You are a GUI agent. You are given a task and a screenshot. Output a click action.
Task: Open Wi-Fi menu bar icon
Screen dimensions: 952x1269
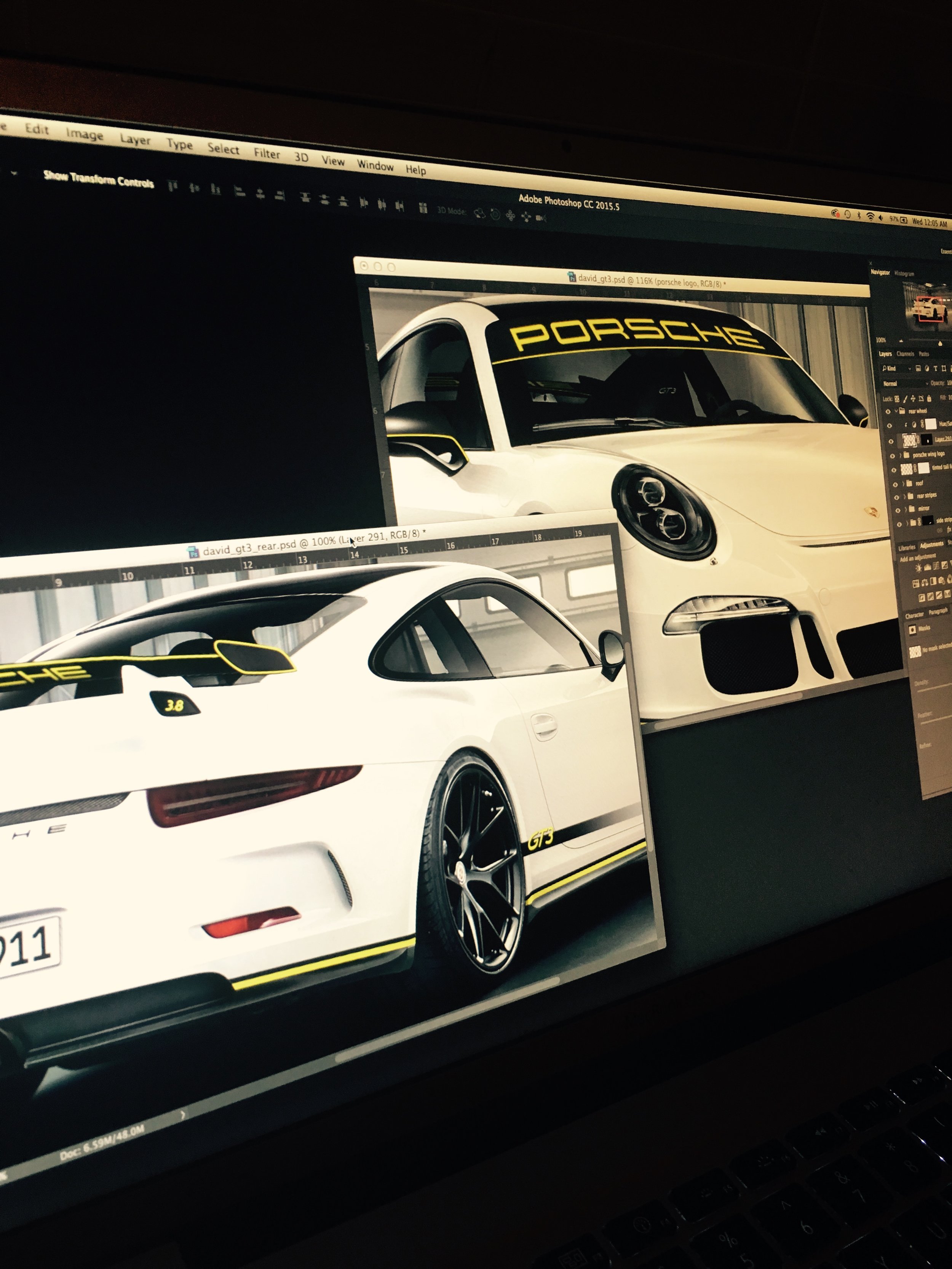click(870, 217)
